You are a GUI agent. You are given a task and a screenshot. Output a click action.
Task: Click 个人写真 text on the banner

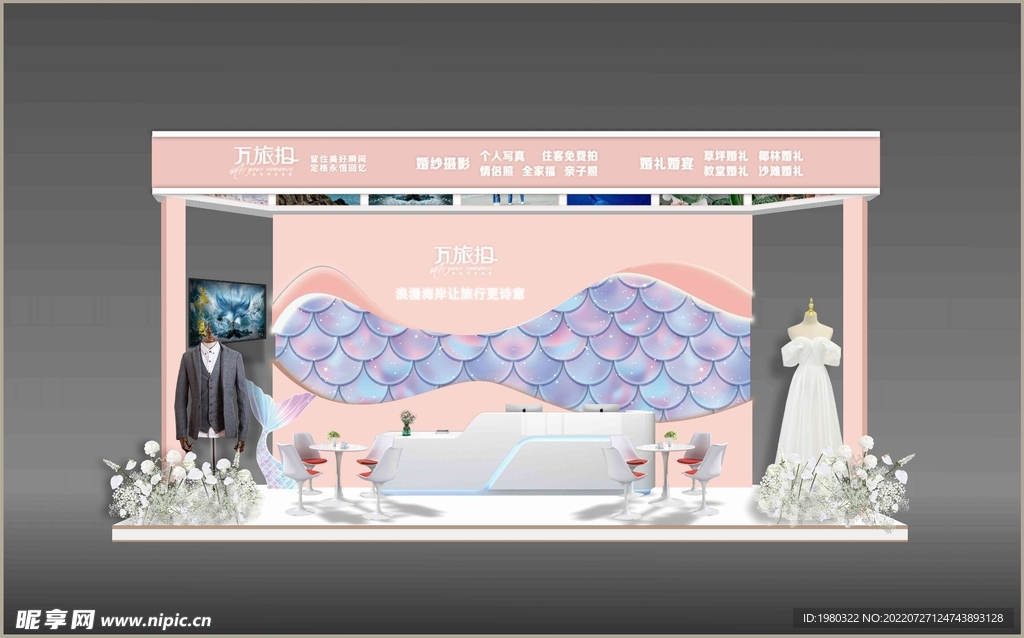502,156
